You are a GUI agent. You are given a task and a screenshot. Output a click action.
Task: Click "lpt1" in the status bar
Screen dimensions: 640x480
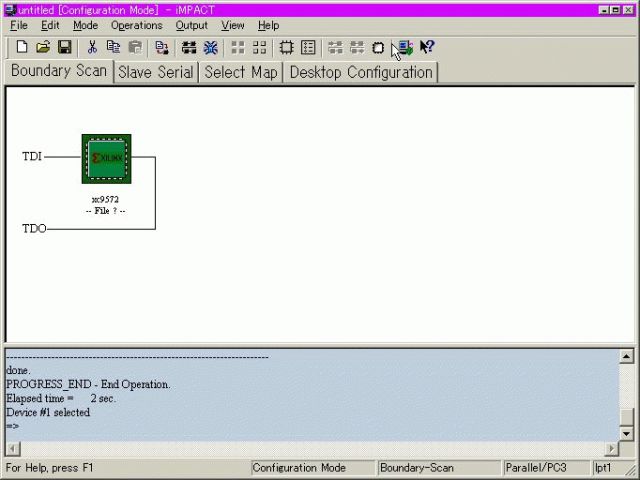[602, 468]
